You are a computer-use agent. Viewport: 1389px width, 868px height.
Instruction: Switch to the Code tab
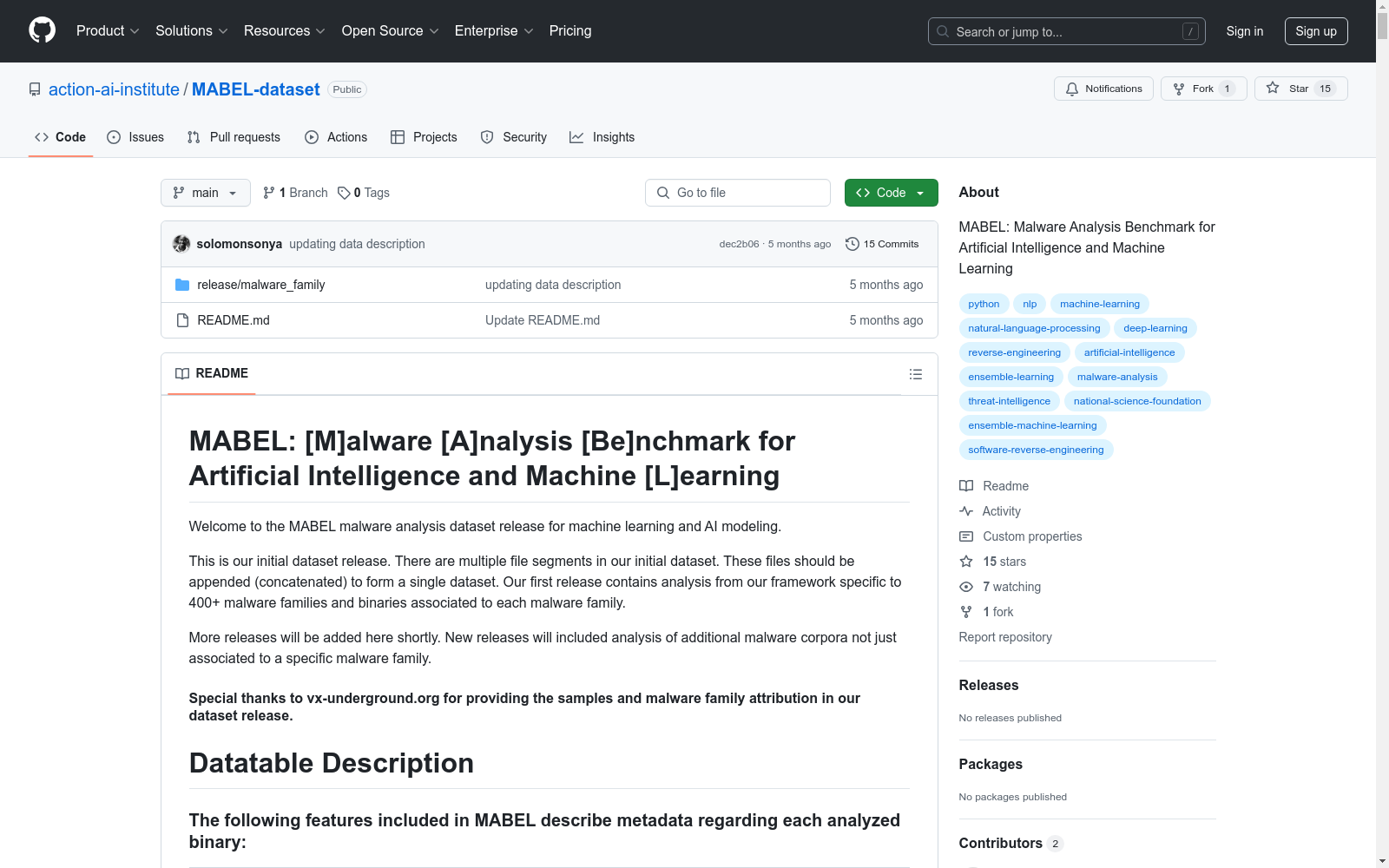tap(61, 137)
